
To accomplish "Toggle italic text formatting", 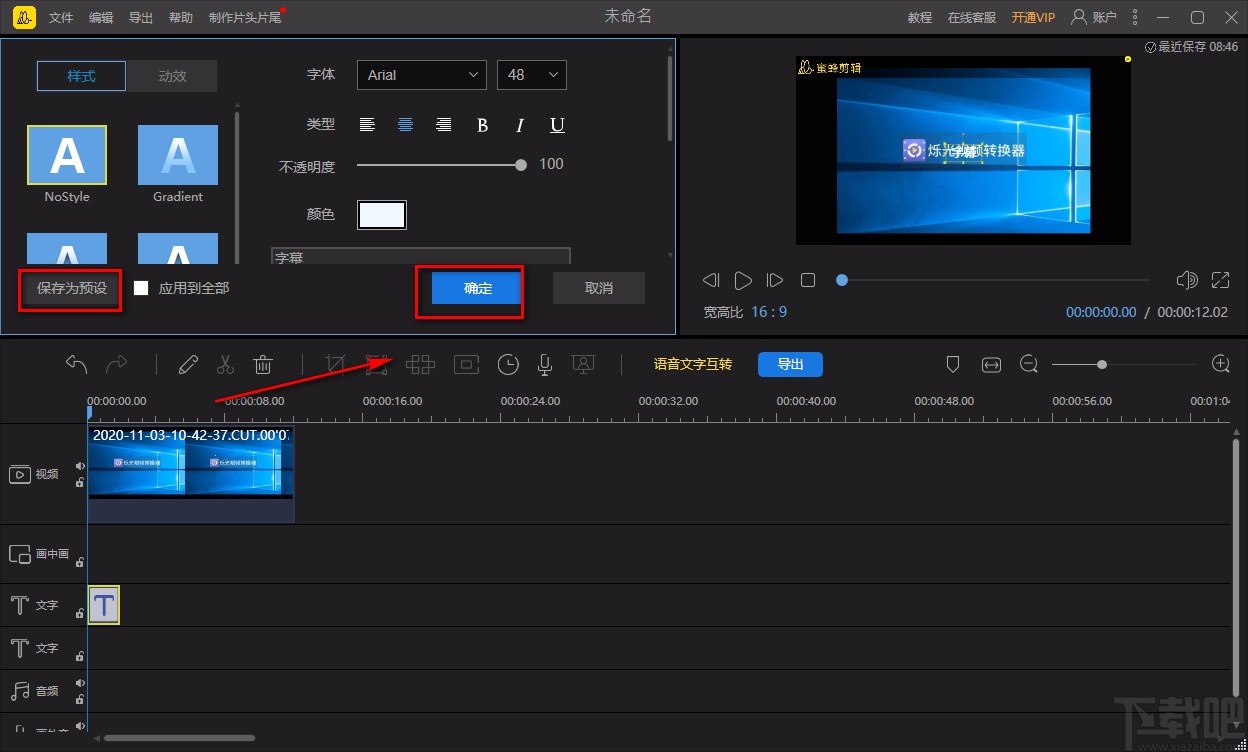I will point(520,125).
